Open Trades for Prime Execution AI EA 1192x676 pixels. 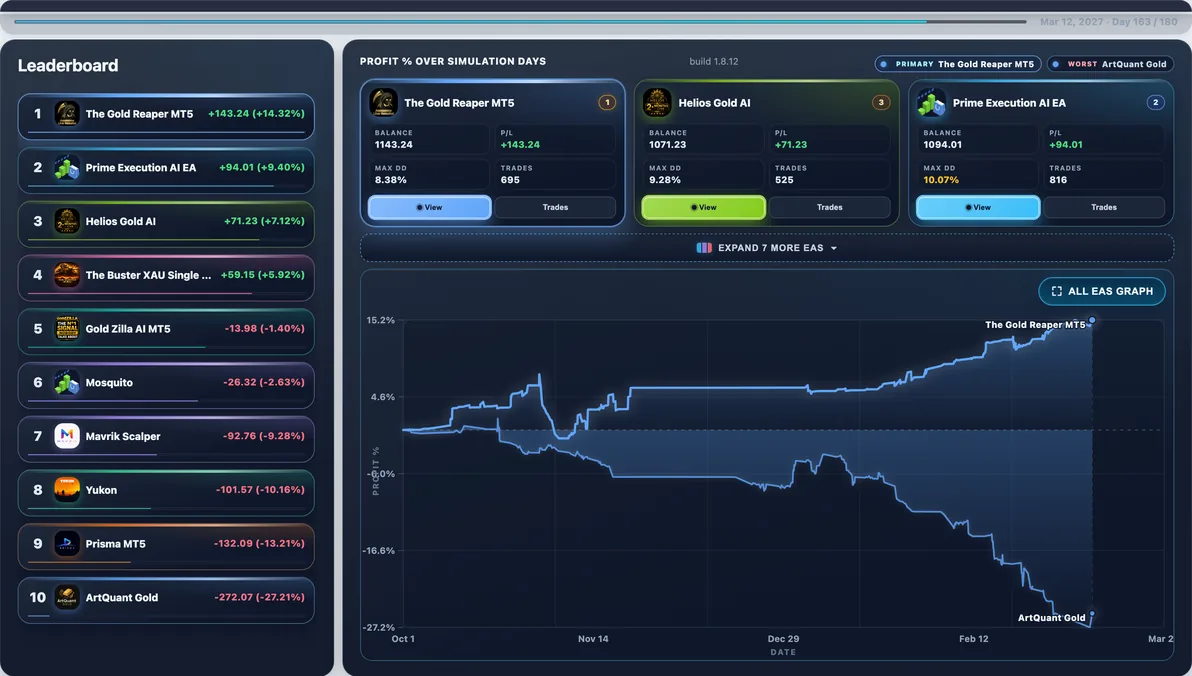pos(1104,207)
